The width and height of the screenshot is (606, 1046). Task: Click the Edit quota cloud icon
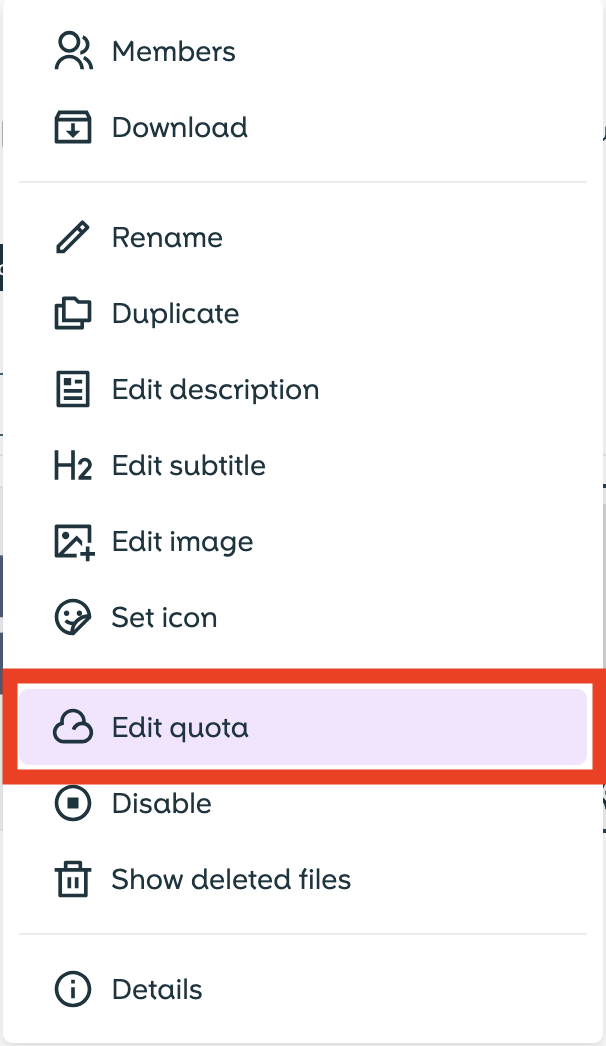click(72, 727)
